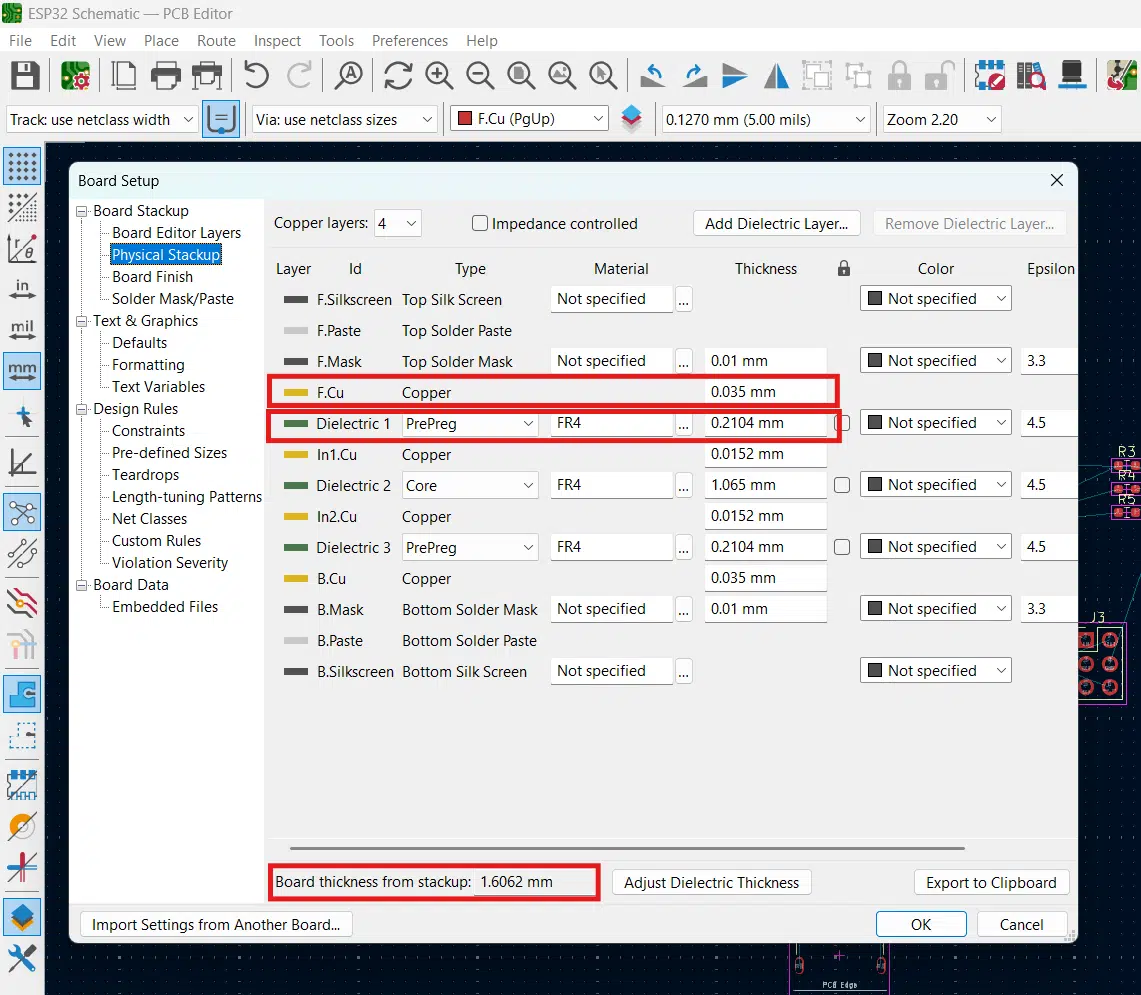This screenshot has height=995, width=1141.
Task: Zoom to fit page icon
Action: (521, 75)
